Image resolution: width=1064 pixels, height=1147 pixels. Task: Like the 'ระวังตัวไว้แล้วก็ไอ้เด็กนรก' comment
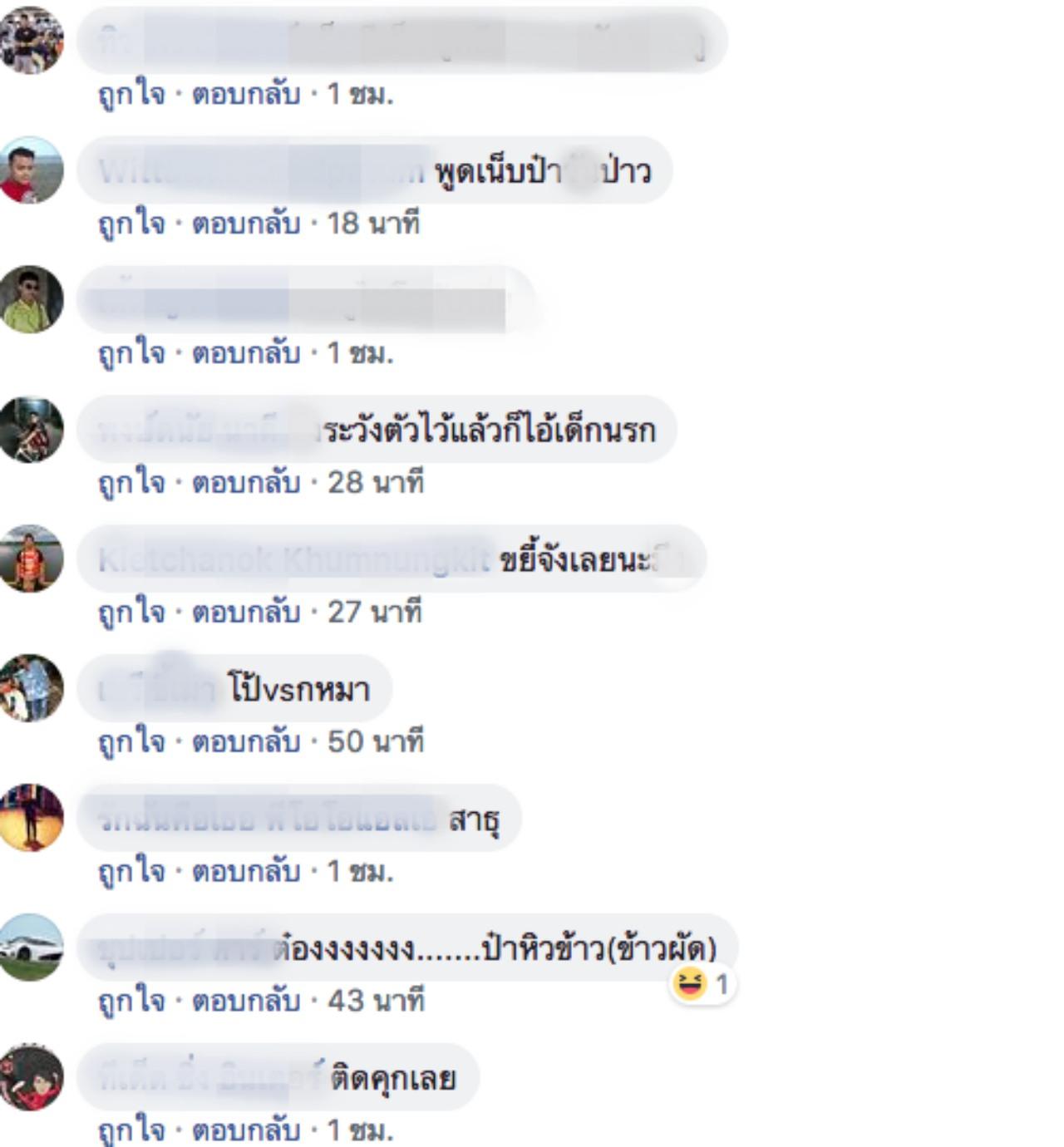point(131,483)
